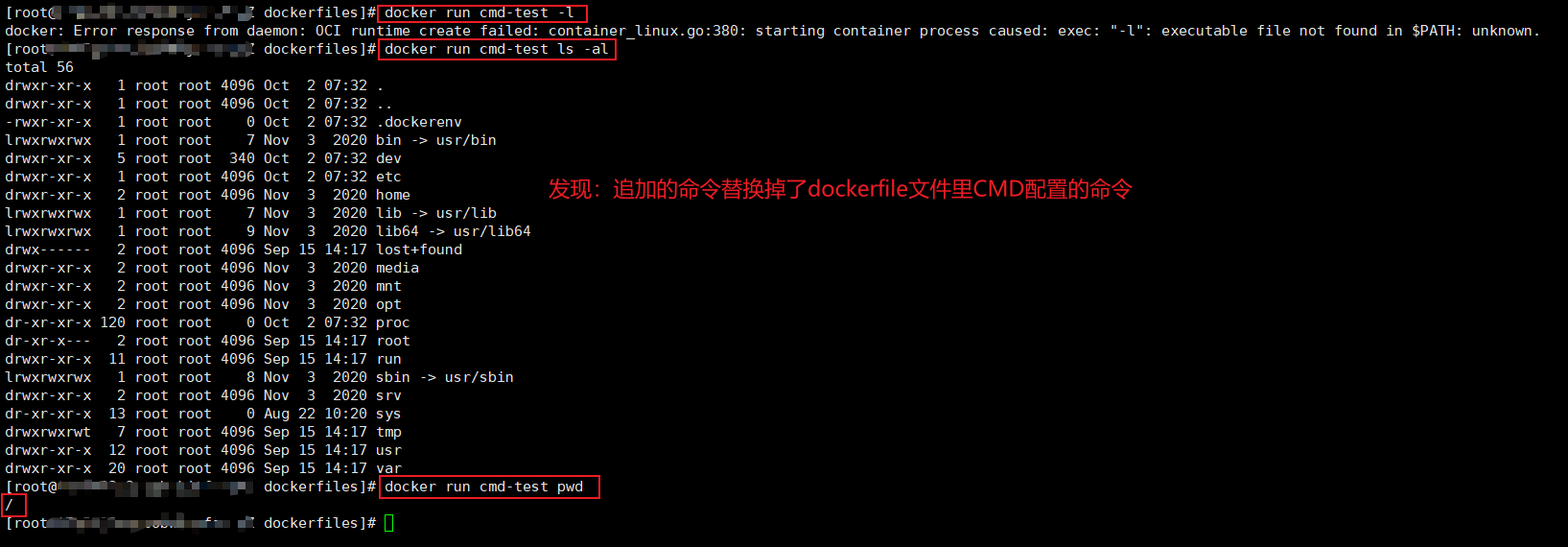
Task: Click the 'home' directory entry
Action: 393,195
